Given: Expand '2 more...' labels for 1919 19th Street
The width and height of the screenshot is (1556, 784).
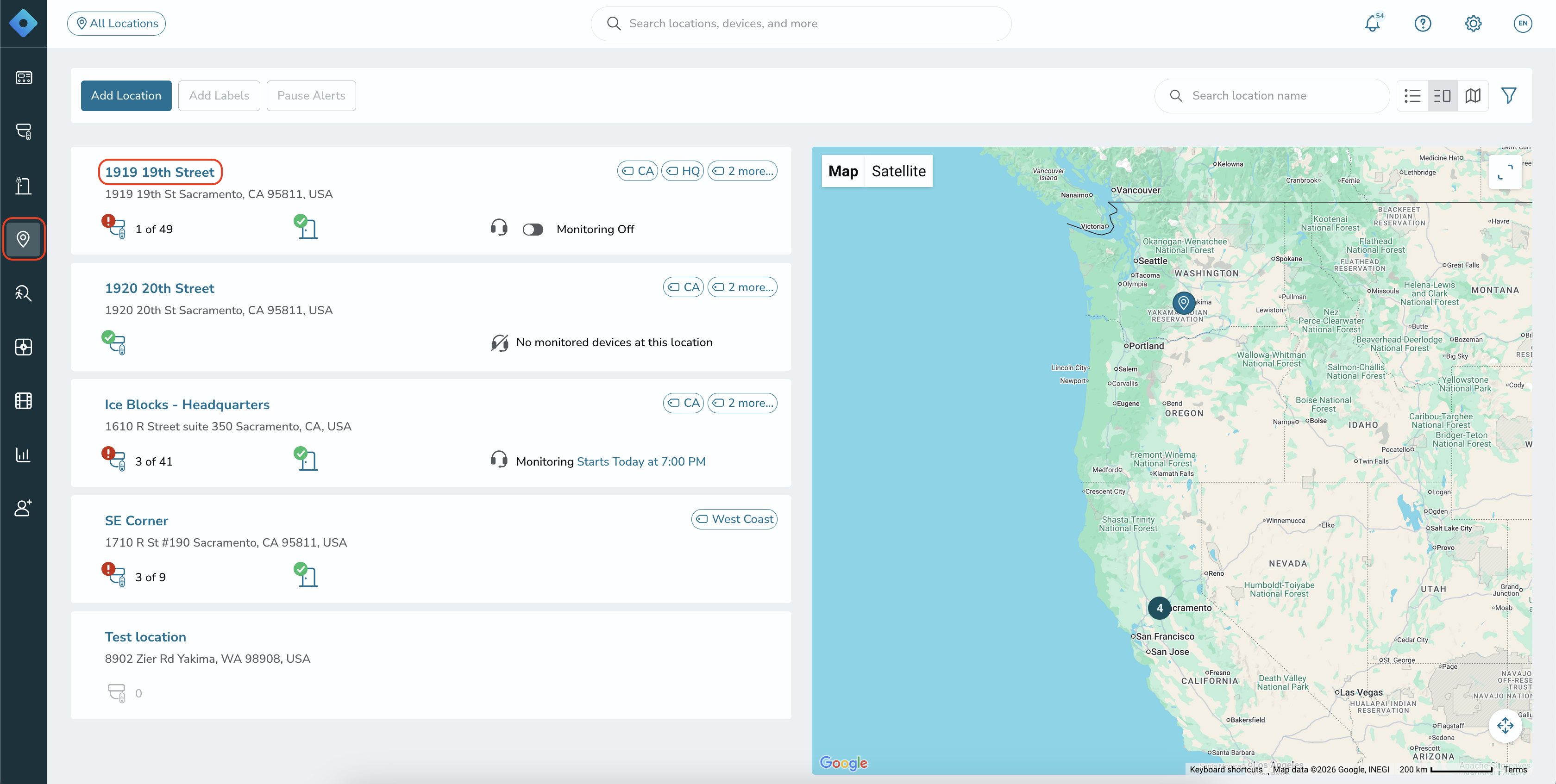Looking at the screenshot, I should click(x=742, y=171).
